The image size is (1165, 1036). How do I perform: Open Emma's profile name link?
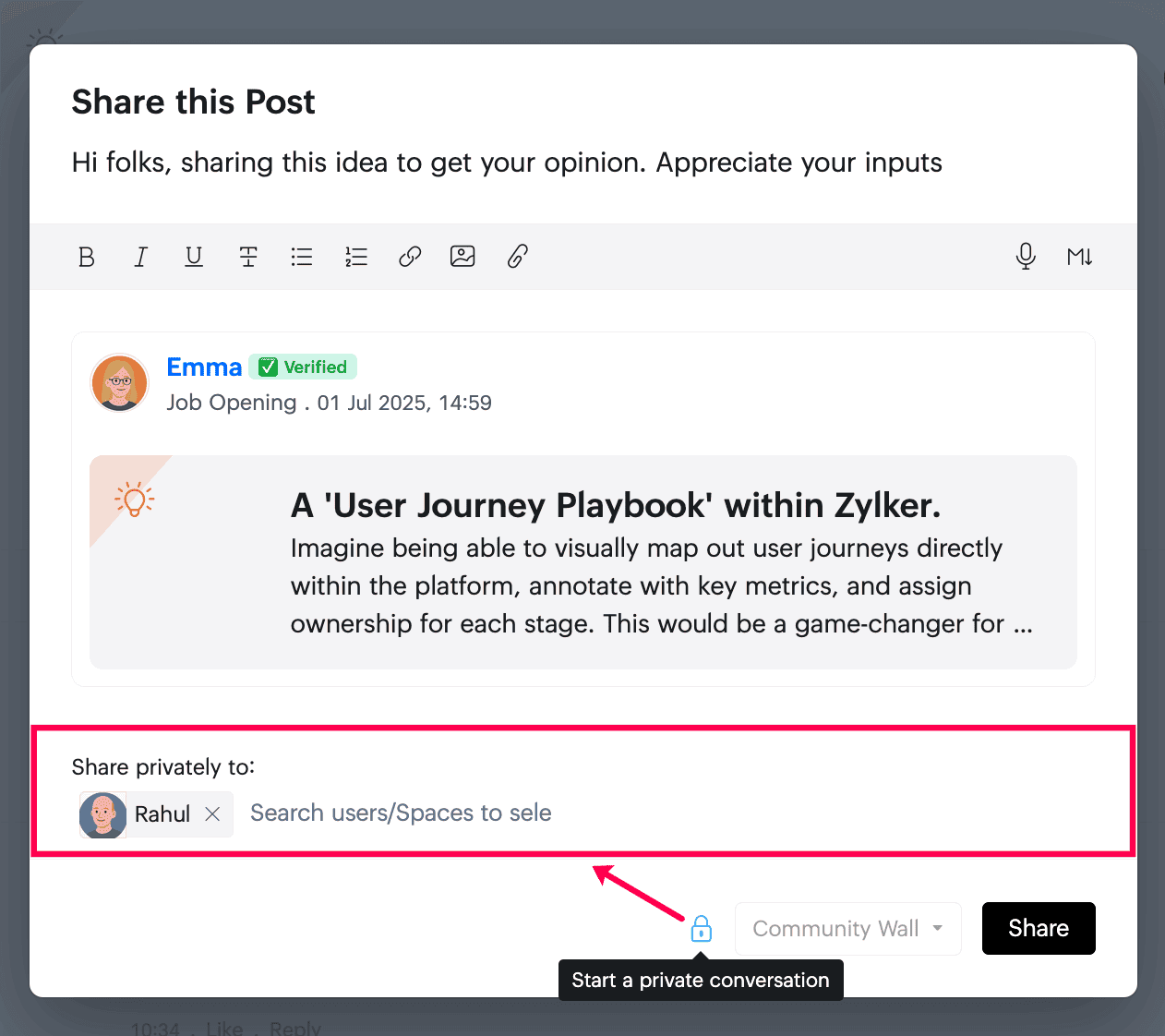(204, 367)
